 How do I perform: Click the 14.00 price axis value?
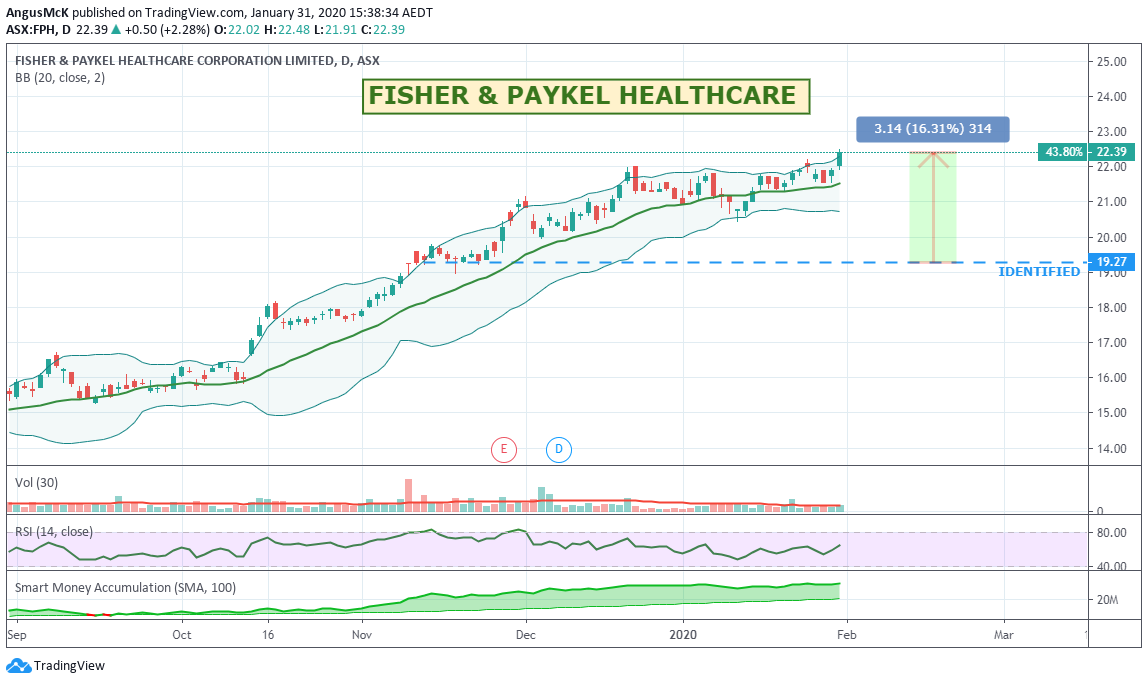[x=1111, y=448]
